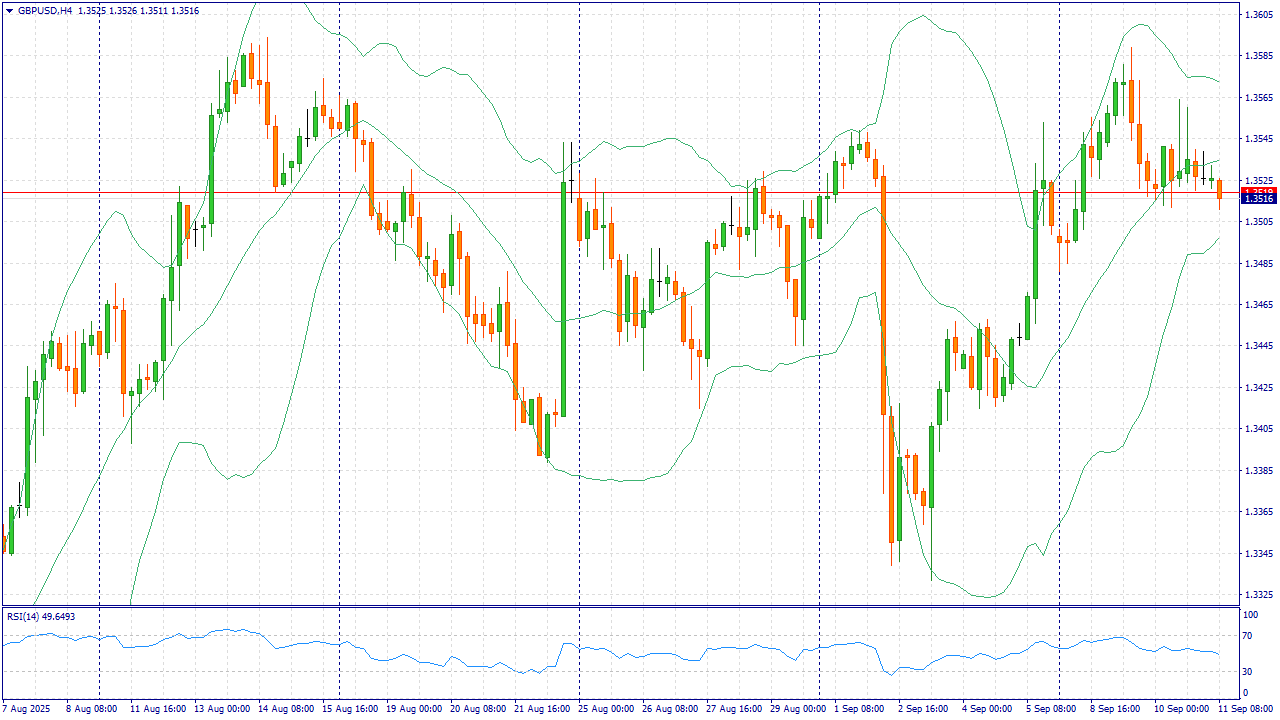This screenshot has height=720, width=1280.
Task: Click the 19 Aug 00:00 time label
Action: pos(414,708)
